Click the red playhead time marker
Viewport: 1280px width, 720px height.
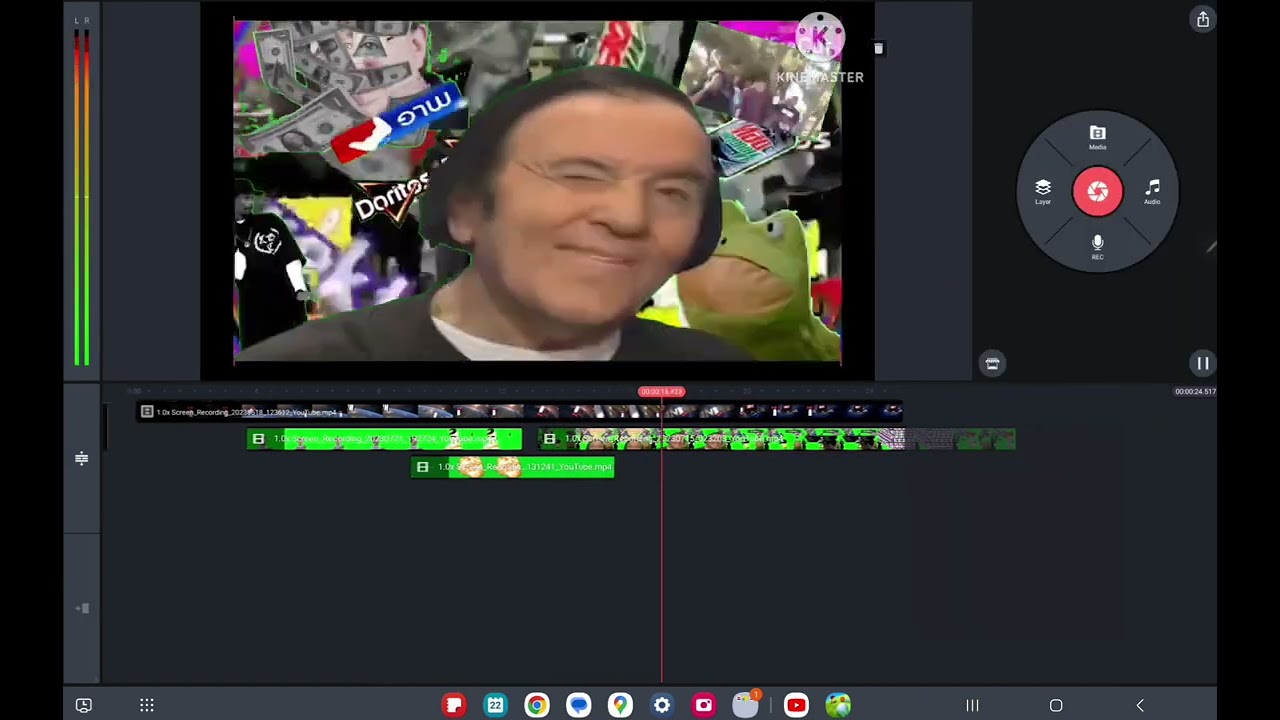pos(661,392)
